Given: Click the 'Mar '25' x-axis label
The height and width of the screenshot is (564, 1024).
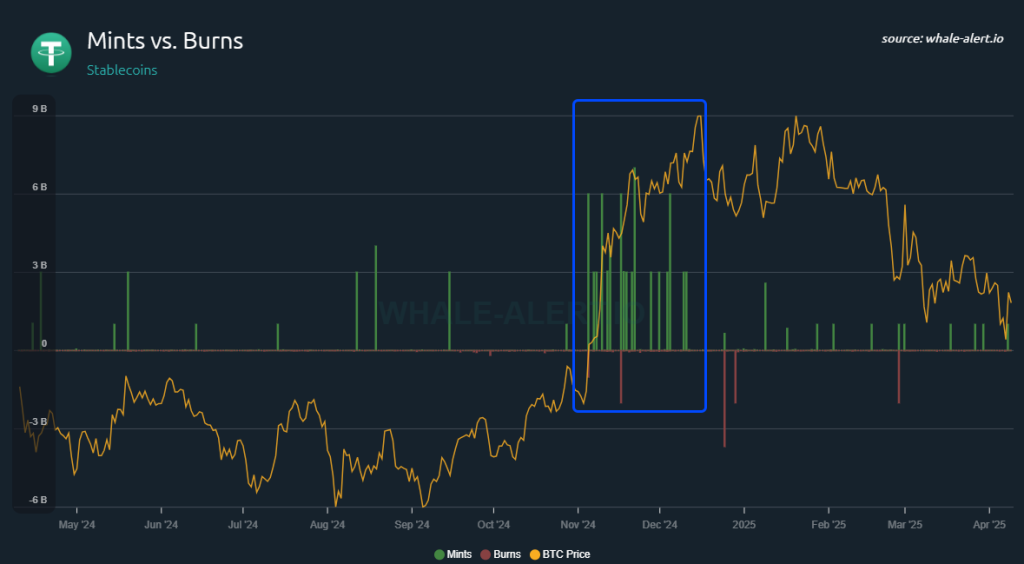Looking at the screenshot, I should point(905,525).
